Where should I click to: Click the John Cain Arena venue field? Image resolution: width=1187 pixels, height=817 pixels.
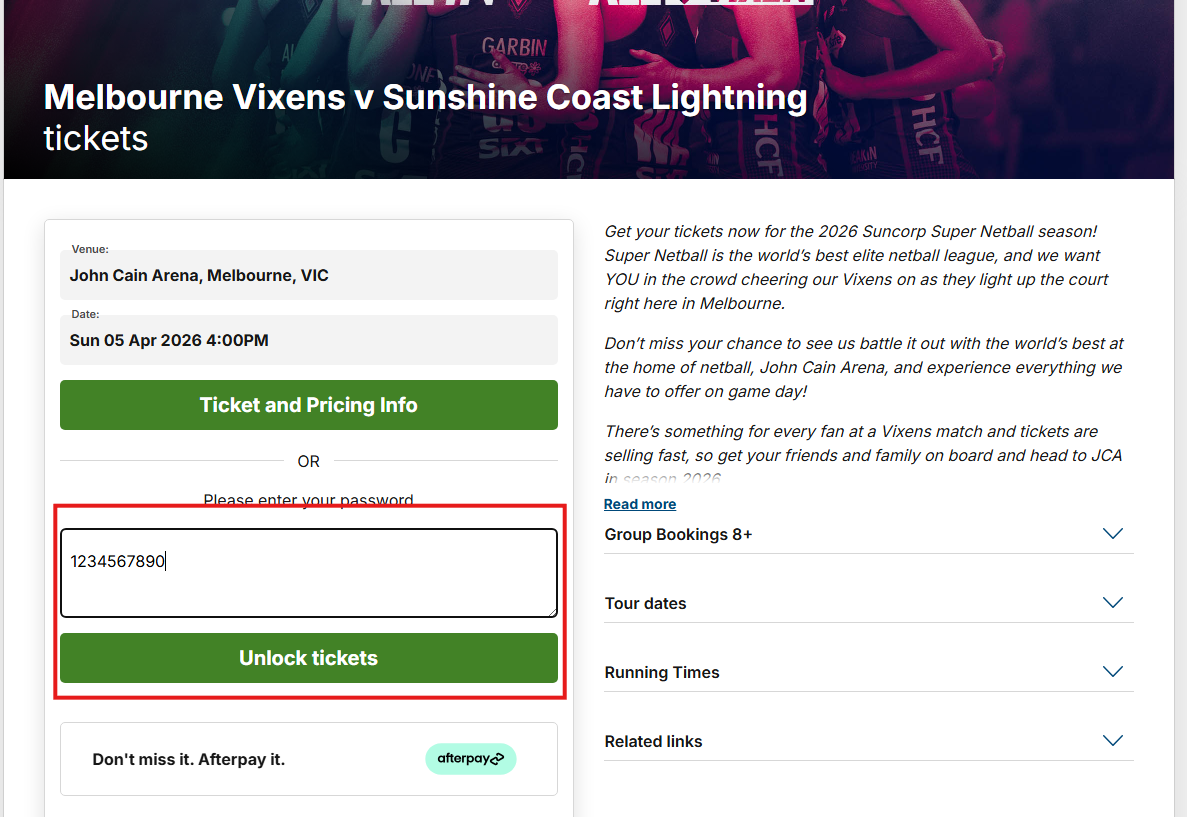pos(308,275)
